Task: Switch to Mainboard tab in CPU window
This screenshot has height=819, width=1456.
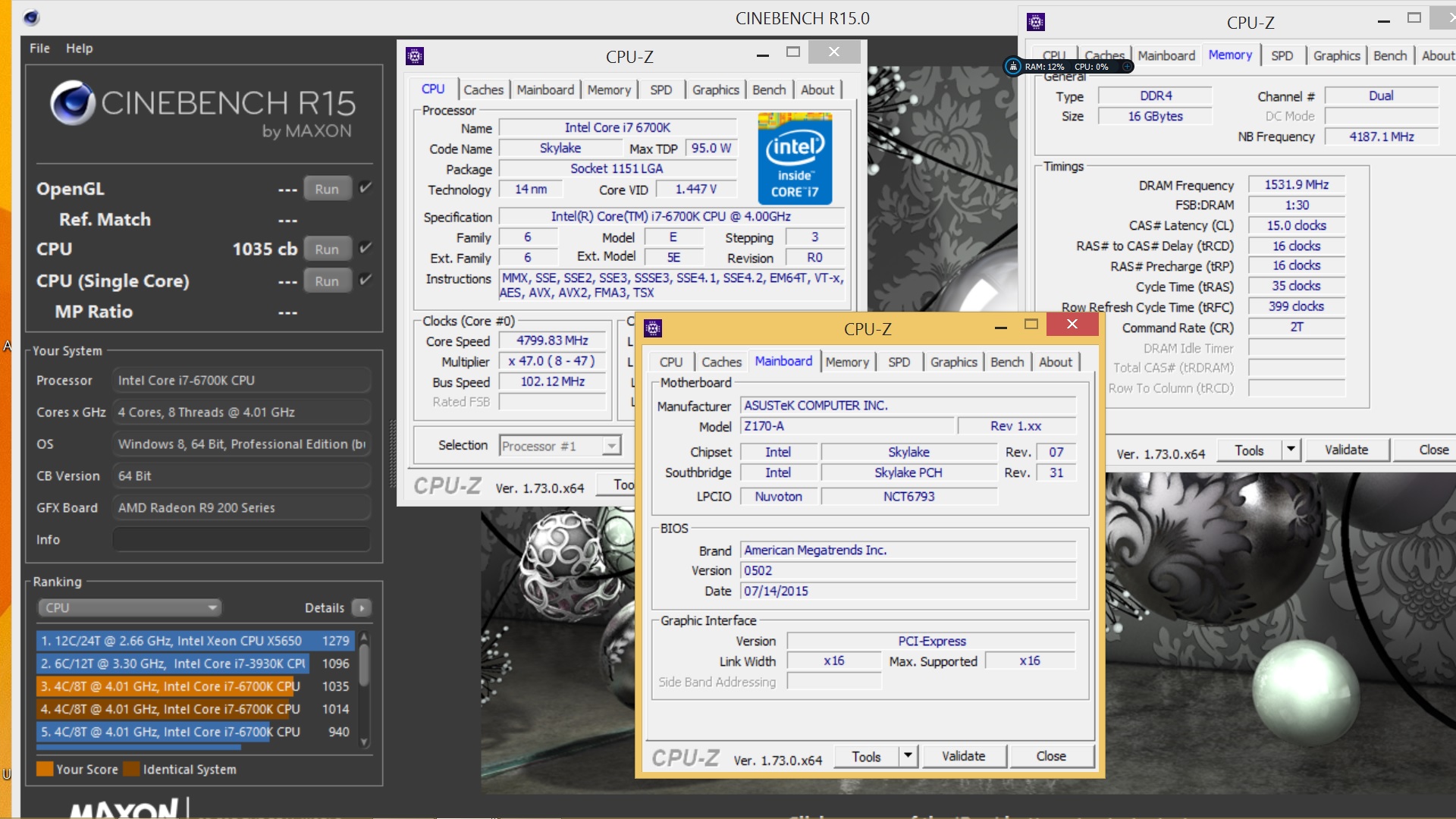Action: pyautogui.click(x=545, y=90)
